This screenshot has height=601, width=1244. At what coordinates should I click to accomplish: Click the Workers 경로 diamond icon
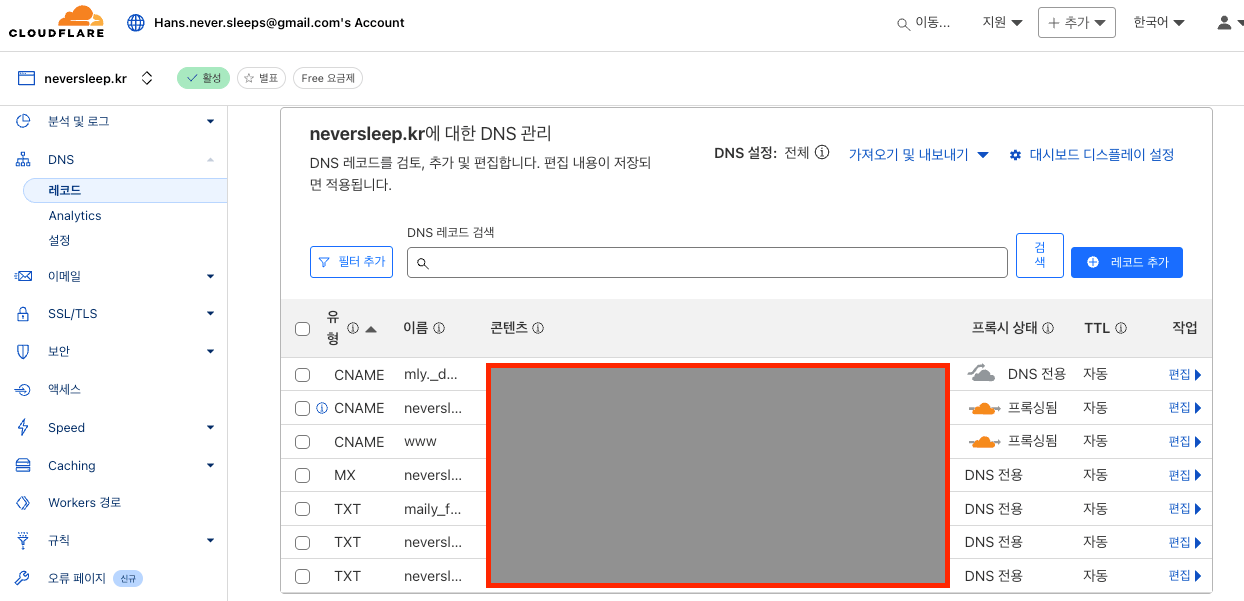pos(23,503)
